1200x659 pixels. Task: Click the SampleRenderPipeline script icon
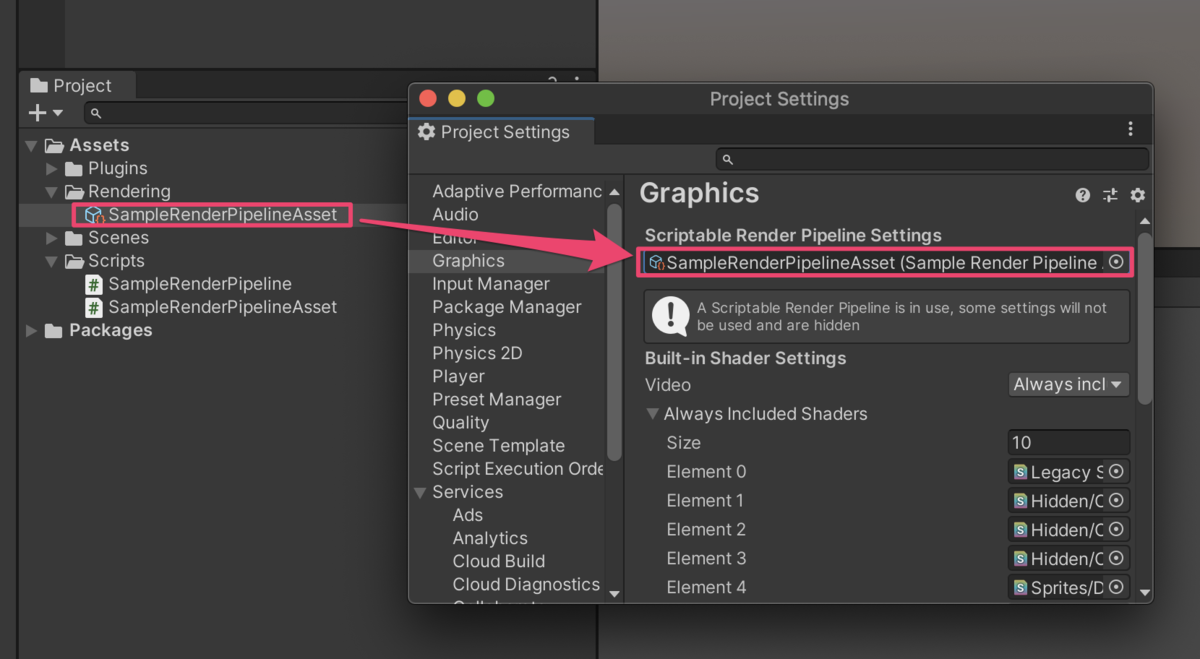point(94,284)
